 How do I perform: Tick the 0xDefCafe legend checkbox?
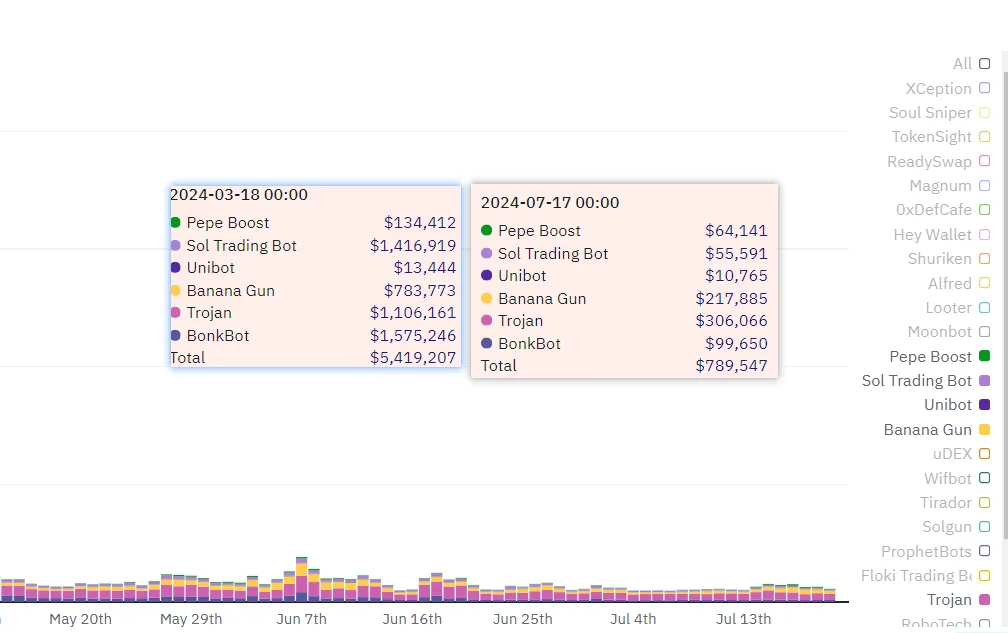tap(984, 210)
